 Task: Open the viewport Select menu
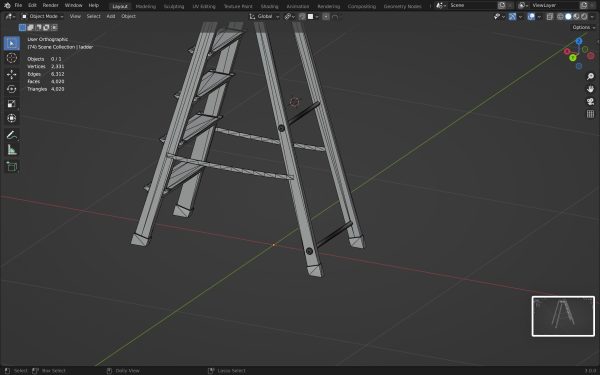(93, 16)
